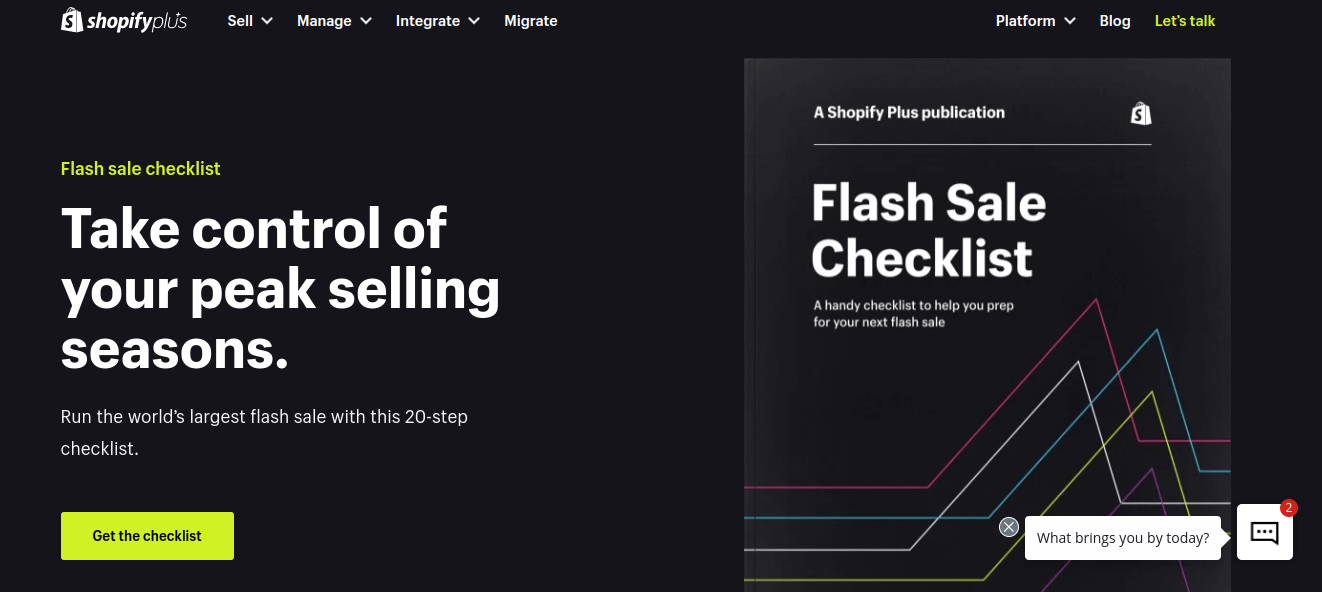
Task: Open the Manage menu label
Action: tap(324, 21)
